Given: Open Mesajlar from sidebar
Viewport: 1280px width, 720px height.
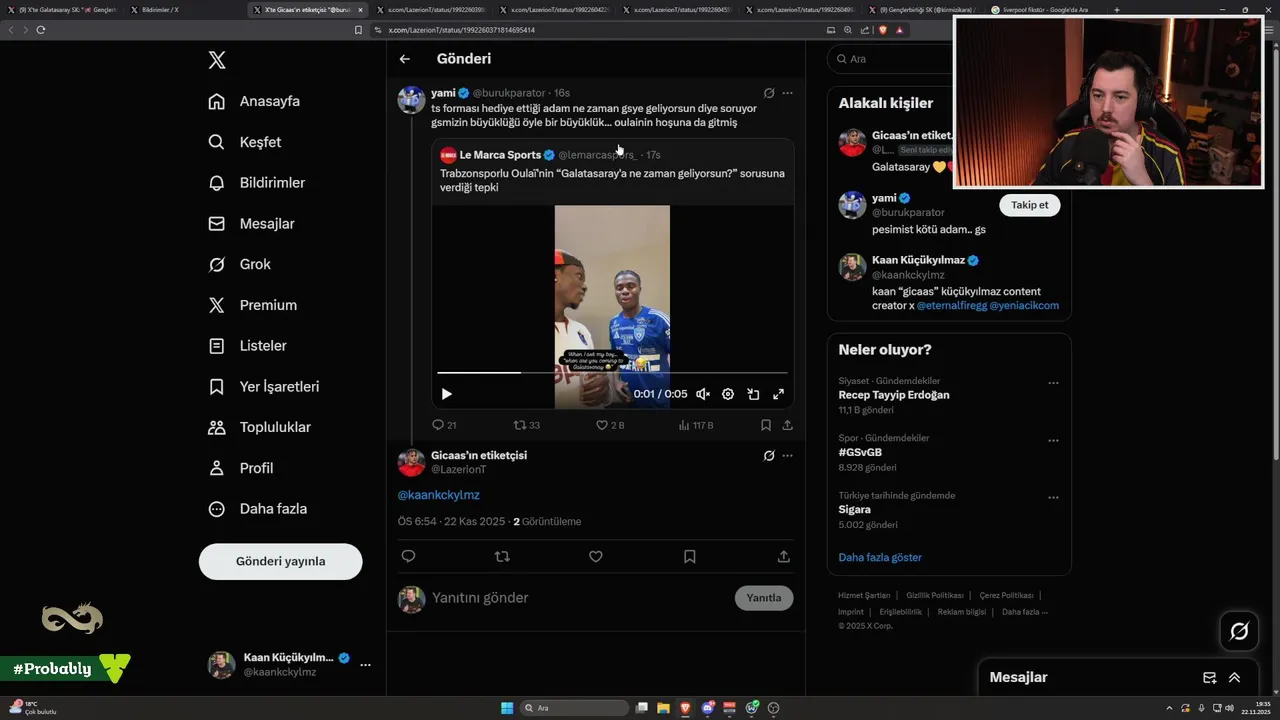Looking at the screenshot, I should coord(251,224).
